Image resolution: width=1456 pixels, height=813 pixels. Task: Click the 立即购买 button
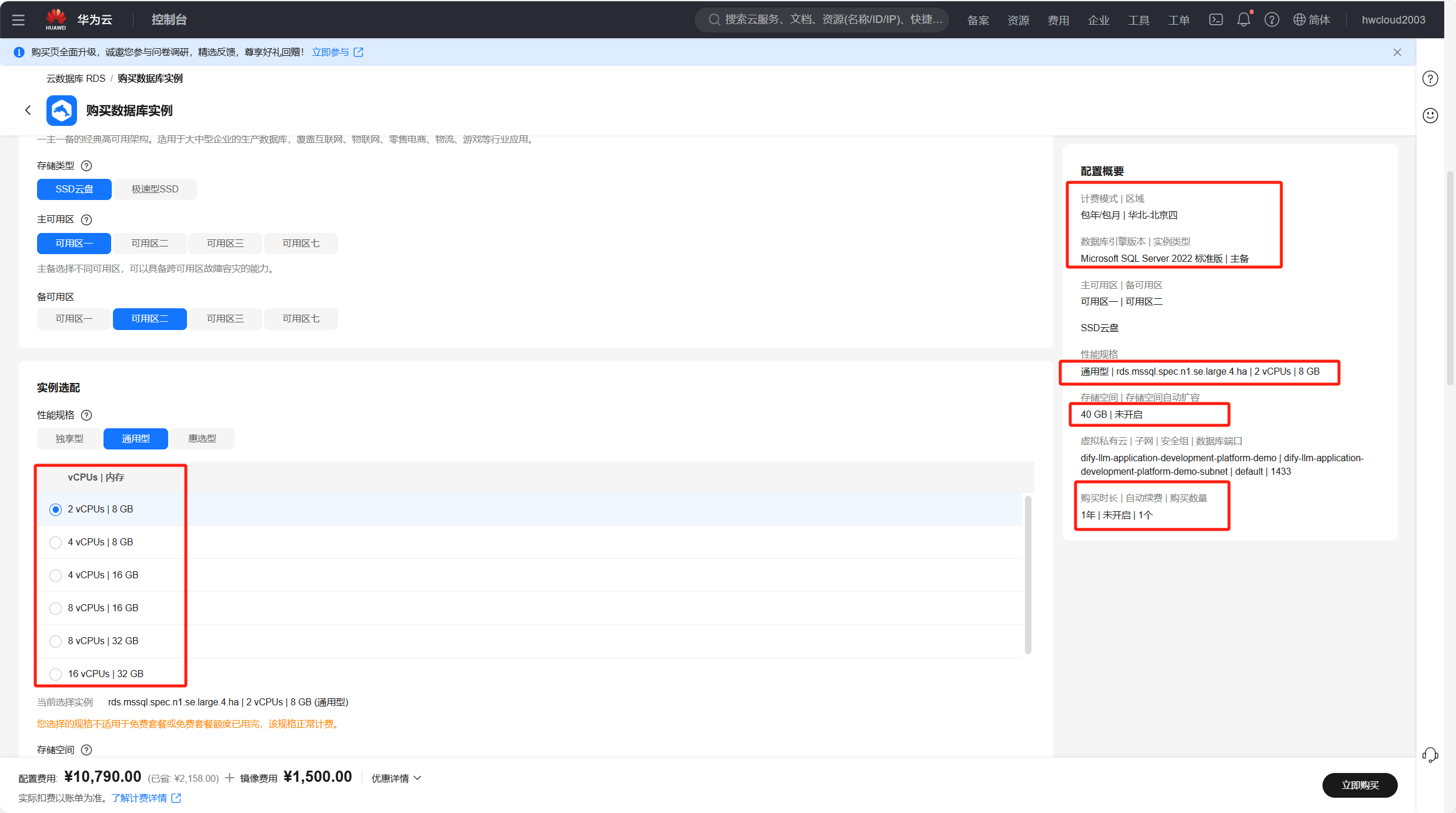[x=1359, y=785]
